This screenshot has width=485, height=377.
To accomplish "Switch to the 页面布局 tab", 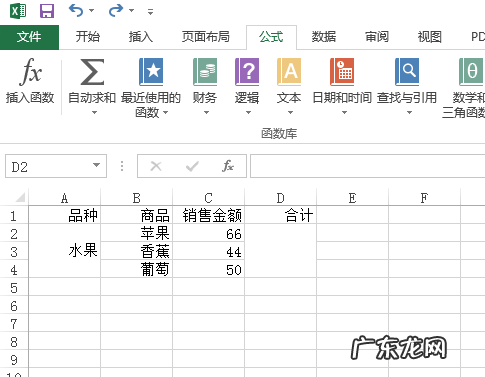I will pyautogui.click(x=206, y=37).
